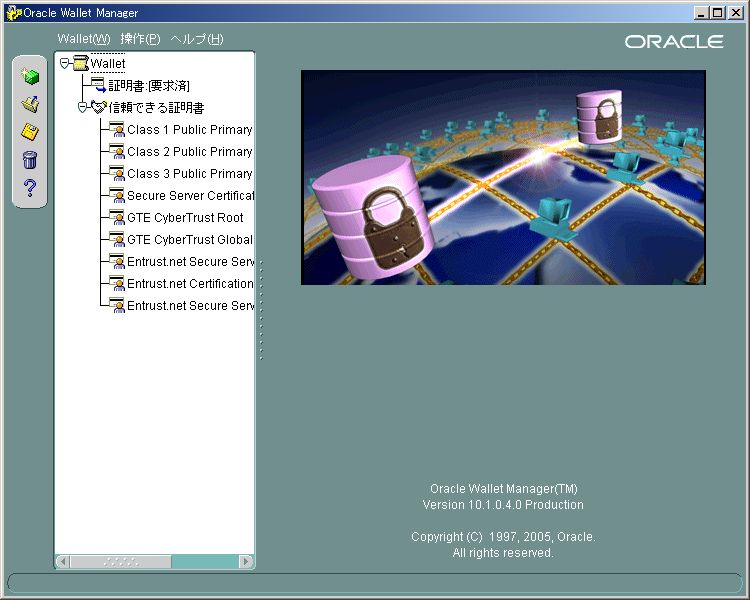Select the Wallet root tree item
The image size is (750, 600).
pos(108,63)
